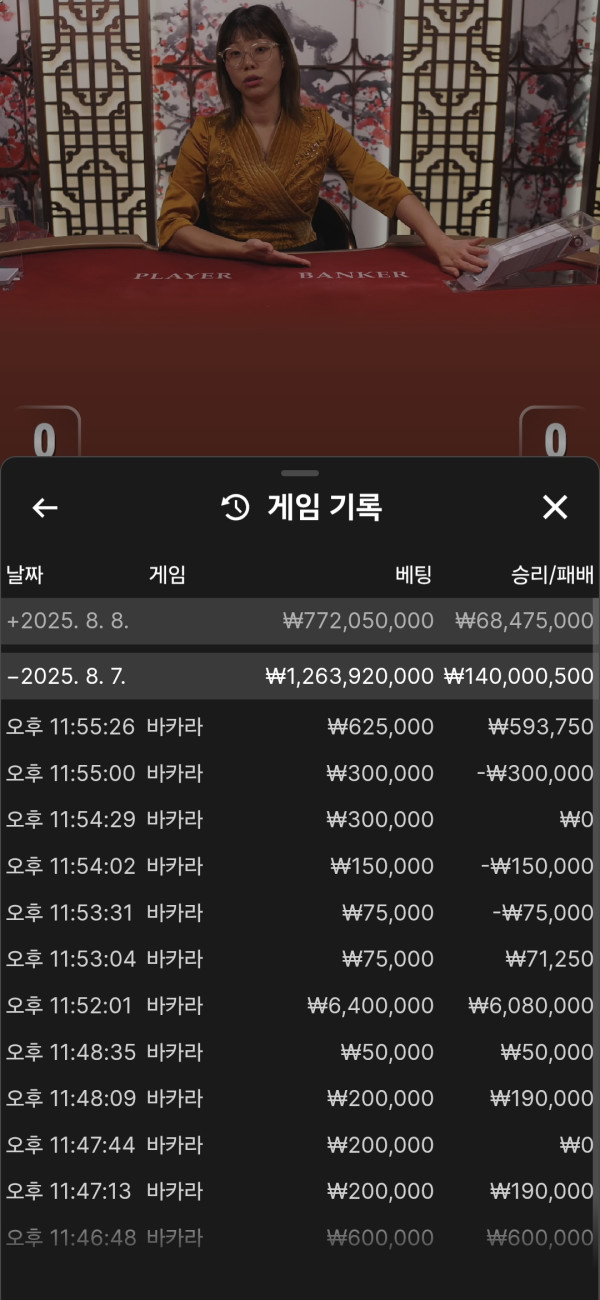This screenshot has height=1300, width=600.
Task: Tap the back arrow icon
Action: tap(45, 508)
